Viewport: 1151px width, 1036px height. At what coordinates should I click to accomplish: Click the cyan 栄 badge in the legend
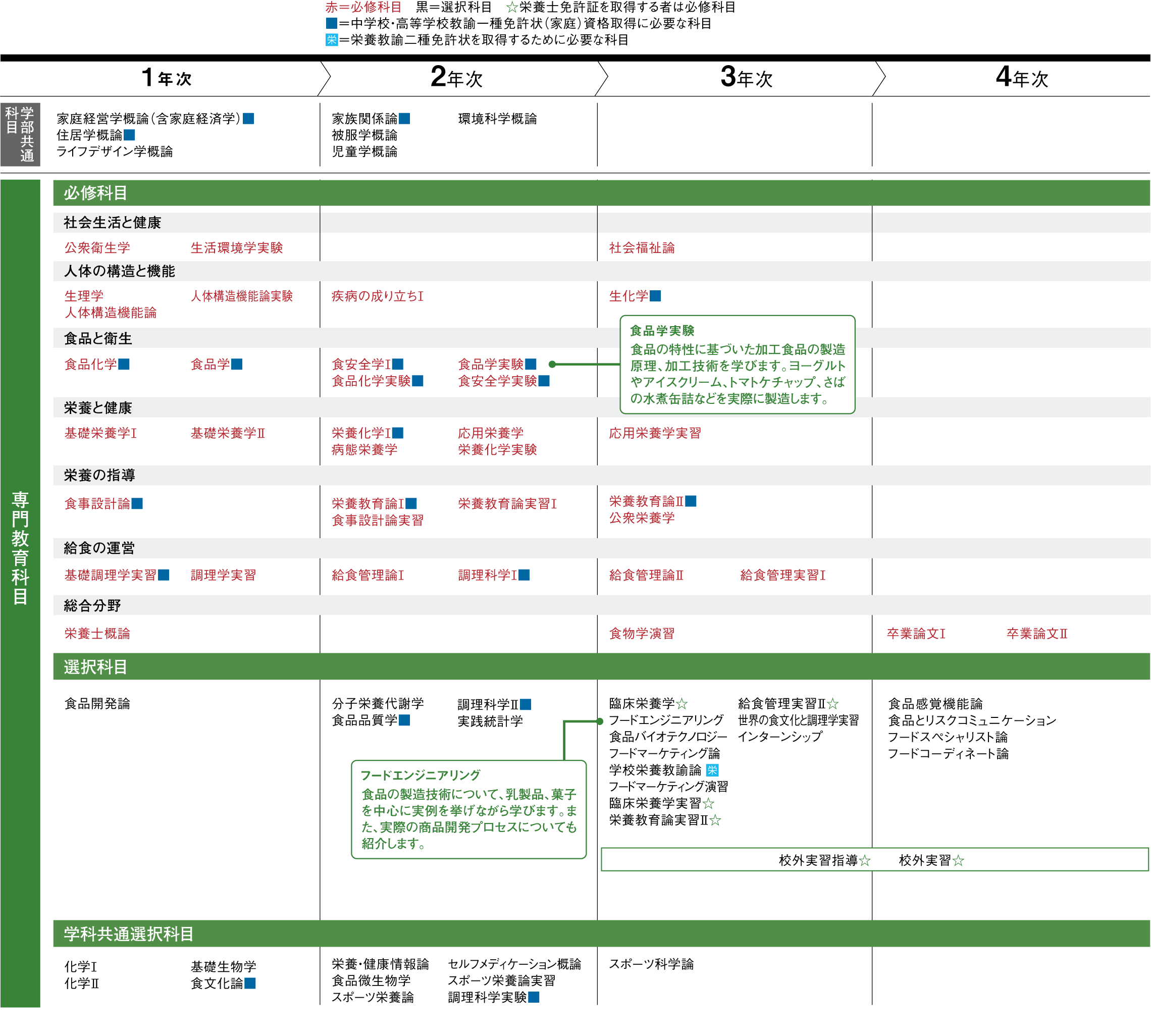click(x=331, y=40)
